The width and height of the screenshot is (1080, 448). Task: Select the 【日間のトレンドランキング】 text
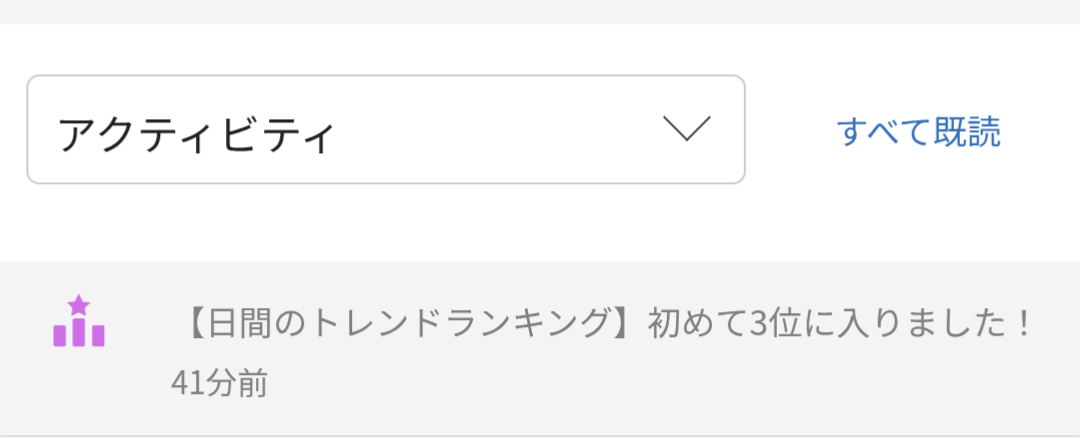tap(410, 324)
